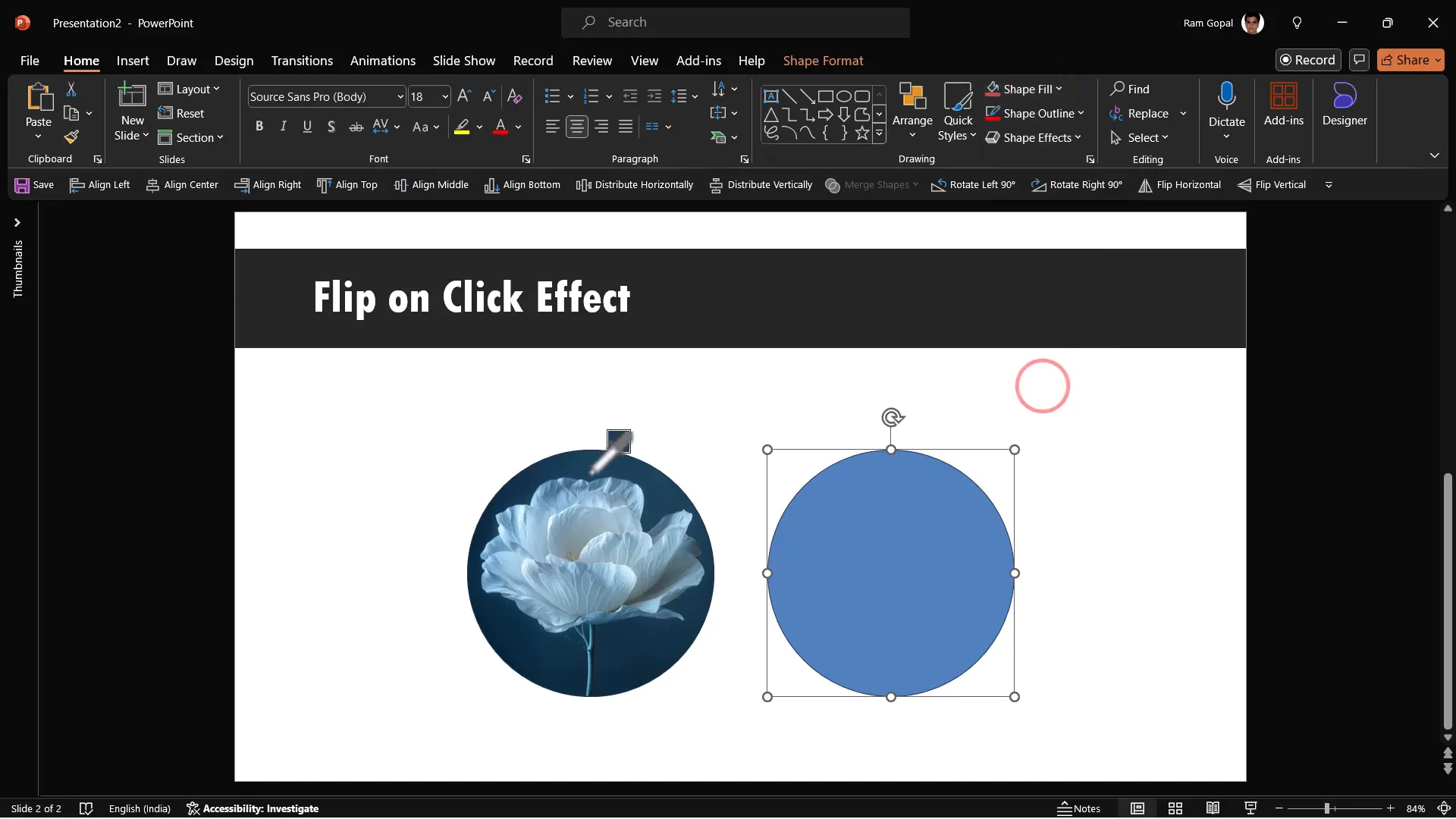The image size is (1456, 819).
Task: Click the Cut scissors icon
Action: click(71, 89)
